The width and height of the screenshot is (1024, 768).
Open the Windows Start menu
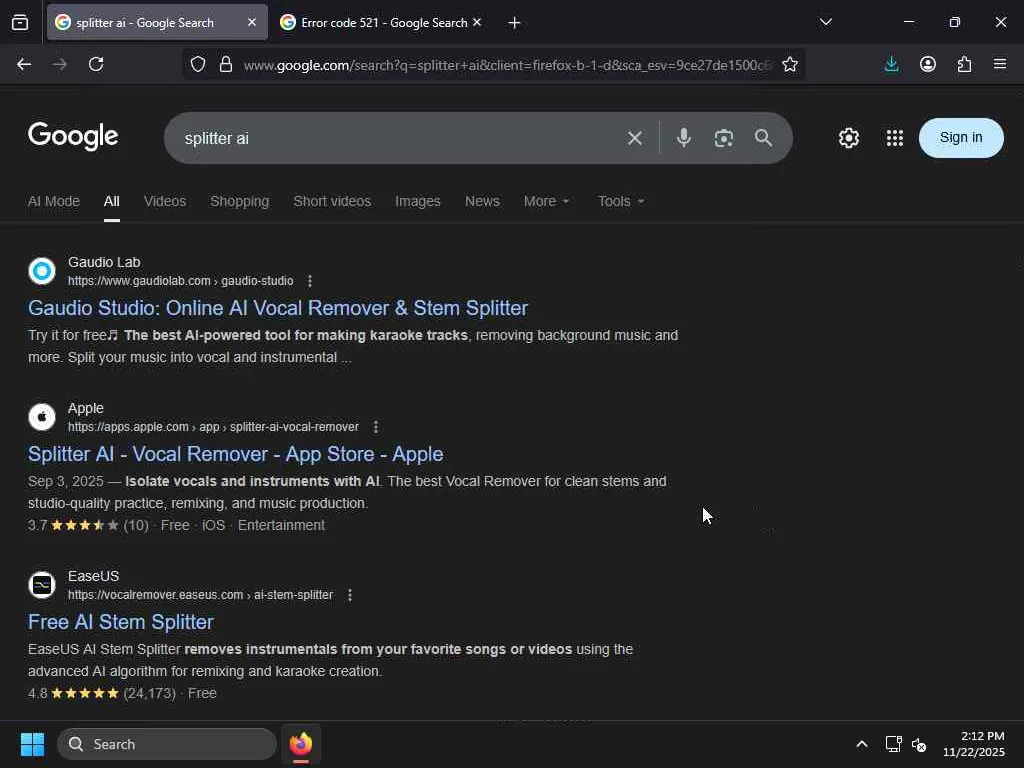(x=32, y=744)
